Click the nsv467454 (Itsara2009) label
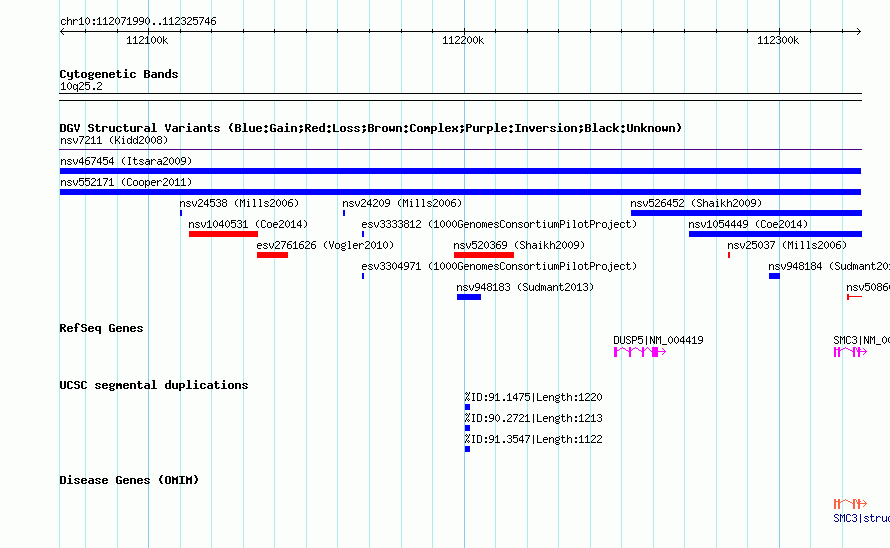The width and height of the screenshot is (890, 548). pyautogui.click(x=126, y=161)
